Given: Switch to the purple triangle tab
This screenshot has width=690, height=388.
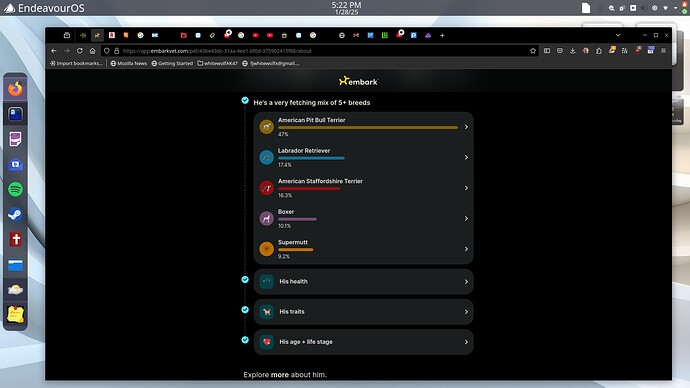Looking at the screenshot, I should point(428,35).
